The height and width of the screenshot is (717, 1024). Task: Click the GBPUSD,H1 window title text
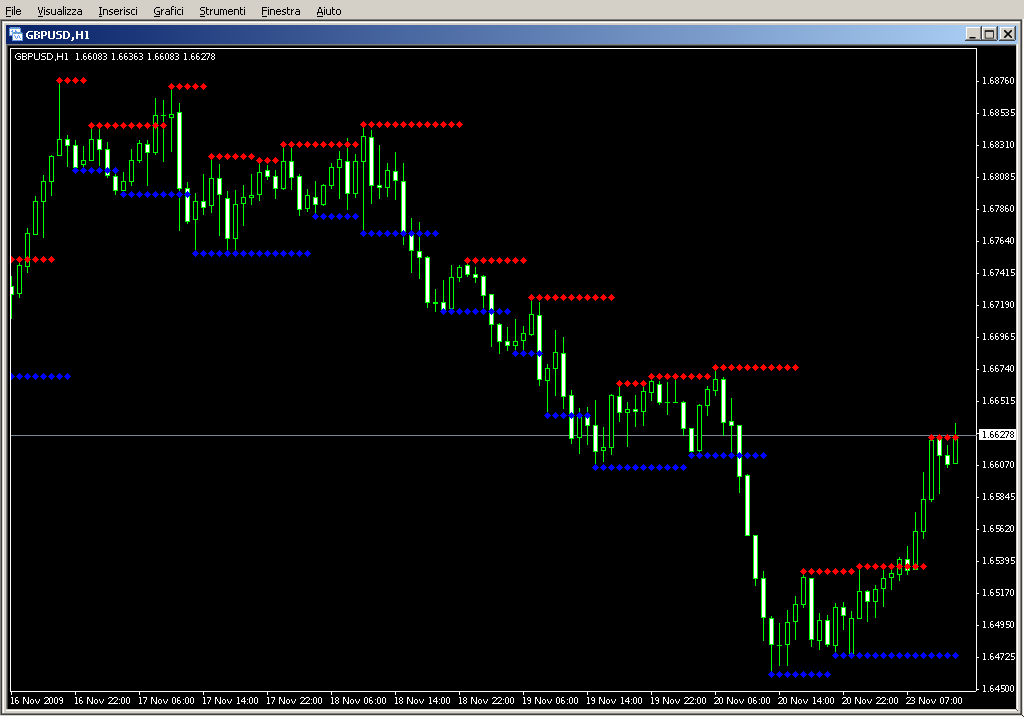point(57,35)
